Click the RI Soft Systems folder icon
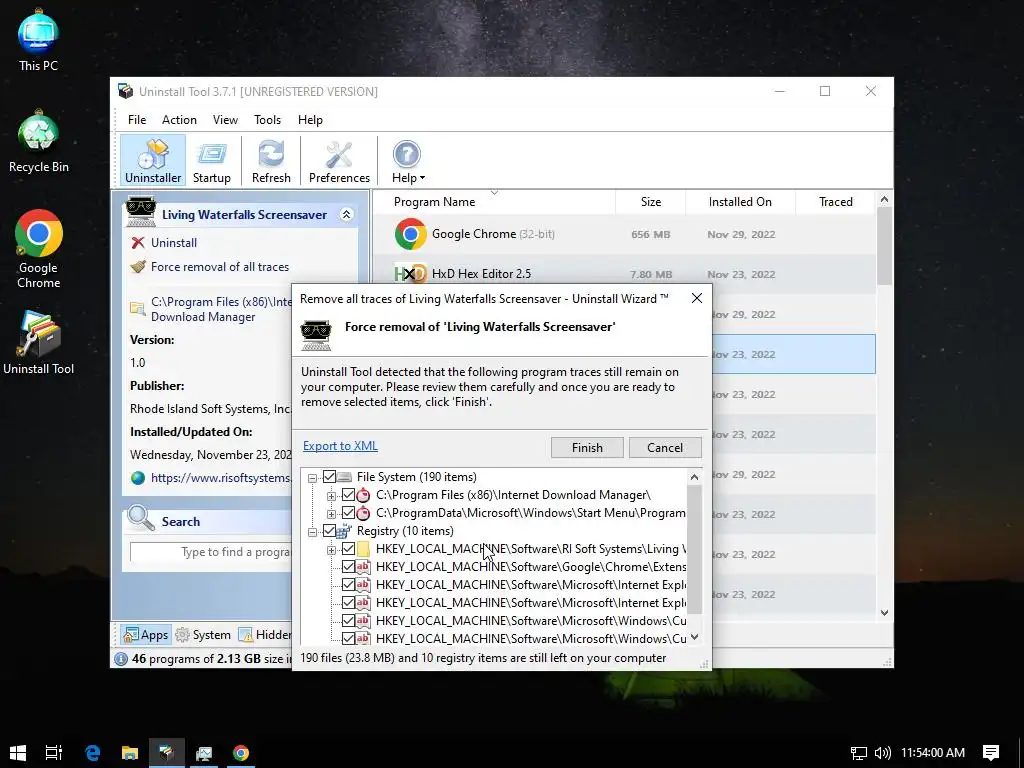 click(x=363, y=549)
